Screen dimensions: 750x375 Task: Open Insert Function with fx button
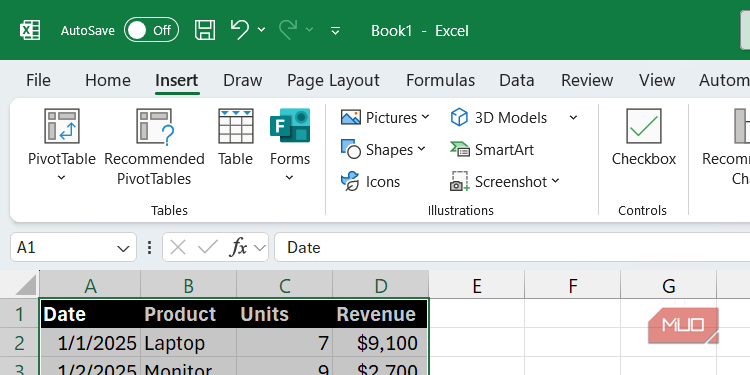click(x=239, y=248)
